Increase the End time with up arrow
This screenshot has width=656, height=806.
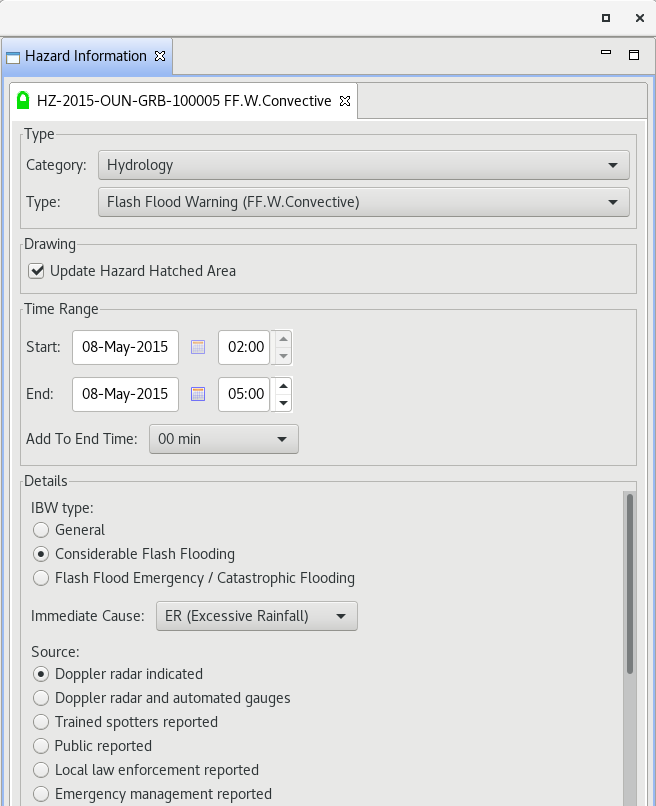click(x=283, y=386)
